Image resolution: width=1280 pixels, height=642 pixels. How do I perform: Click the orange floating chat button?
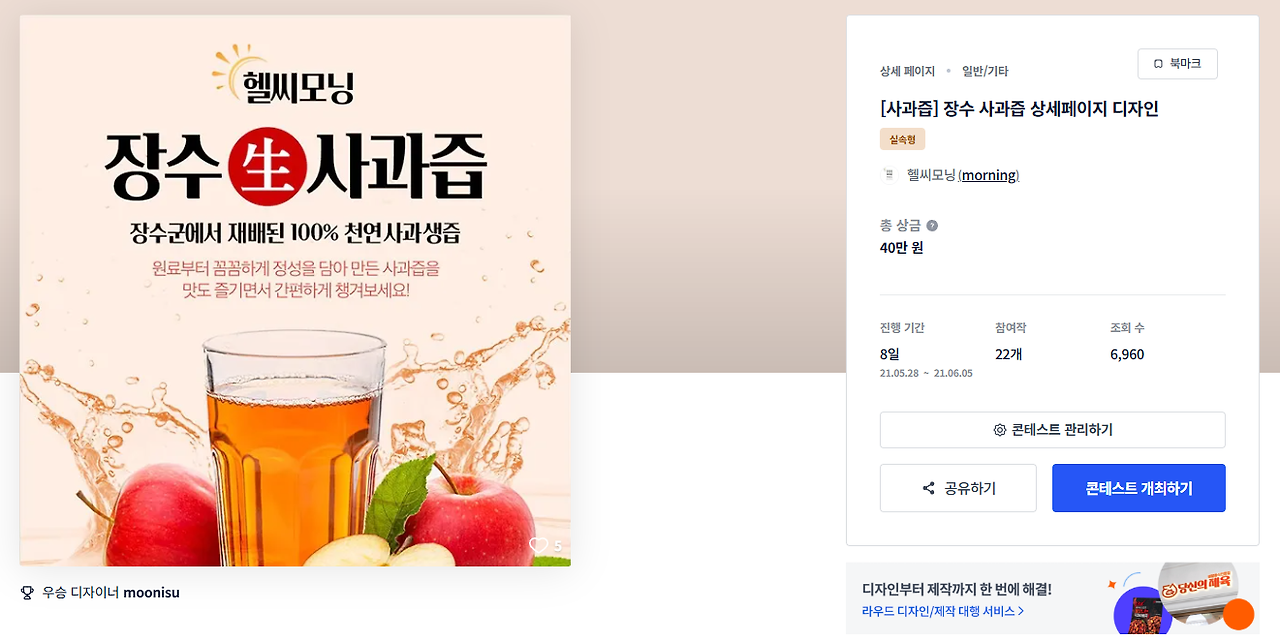click(1239, 614)
